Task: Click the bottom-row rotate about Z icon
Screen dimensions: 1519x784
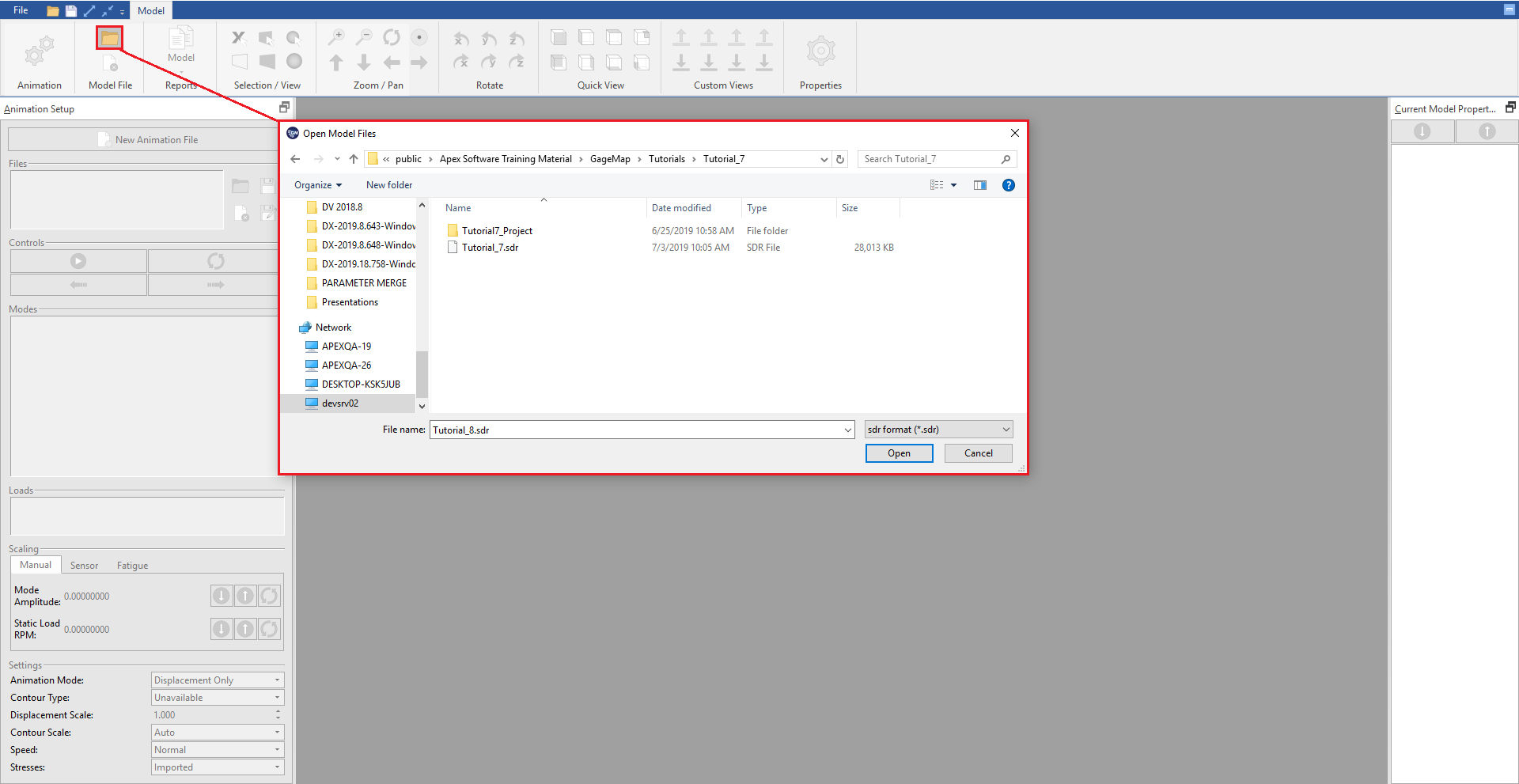Action: tap(517, 62)
